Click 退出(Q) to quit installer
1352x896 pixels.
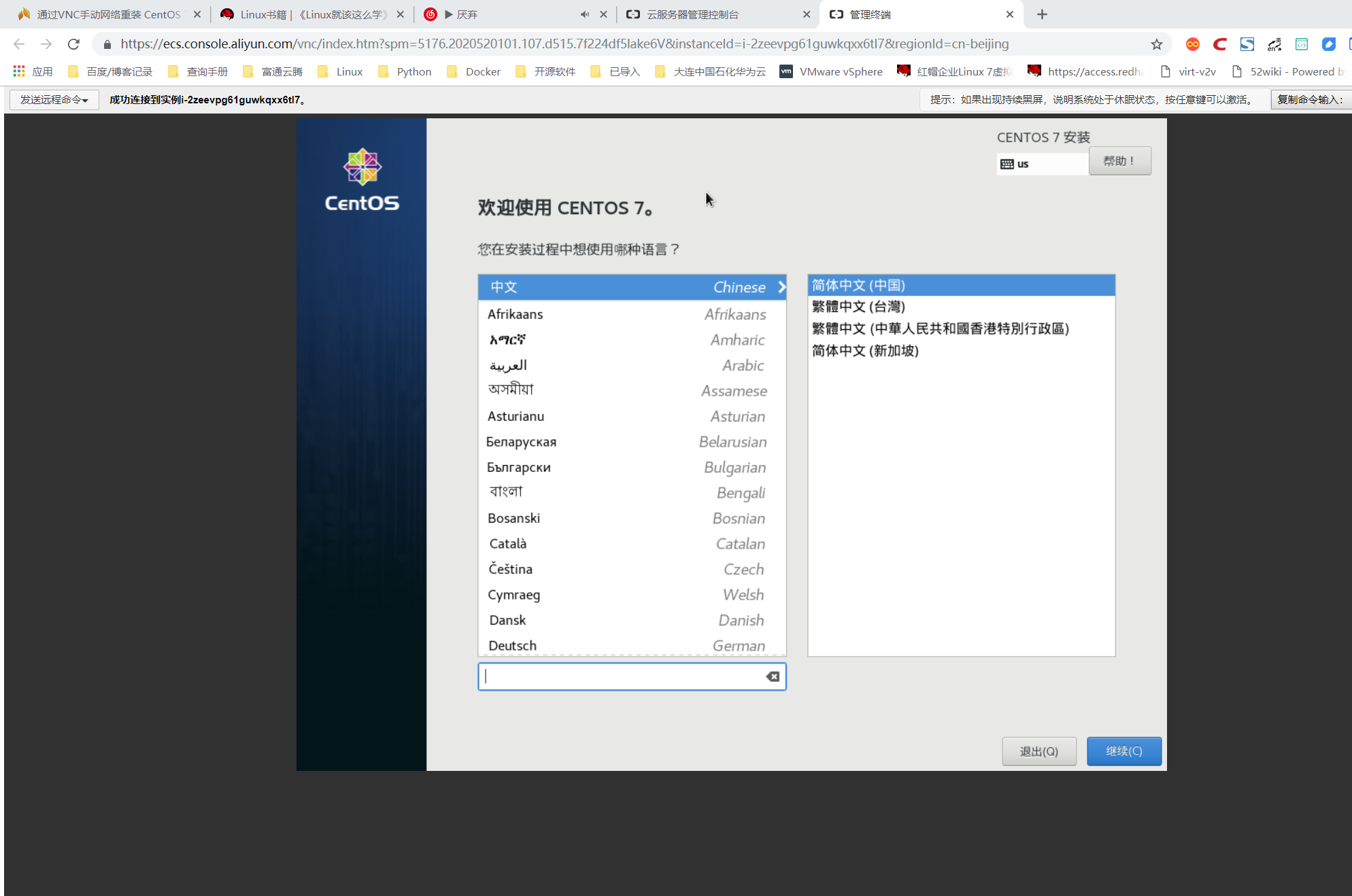(x=1038, y=751)
